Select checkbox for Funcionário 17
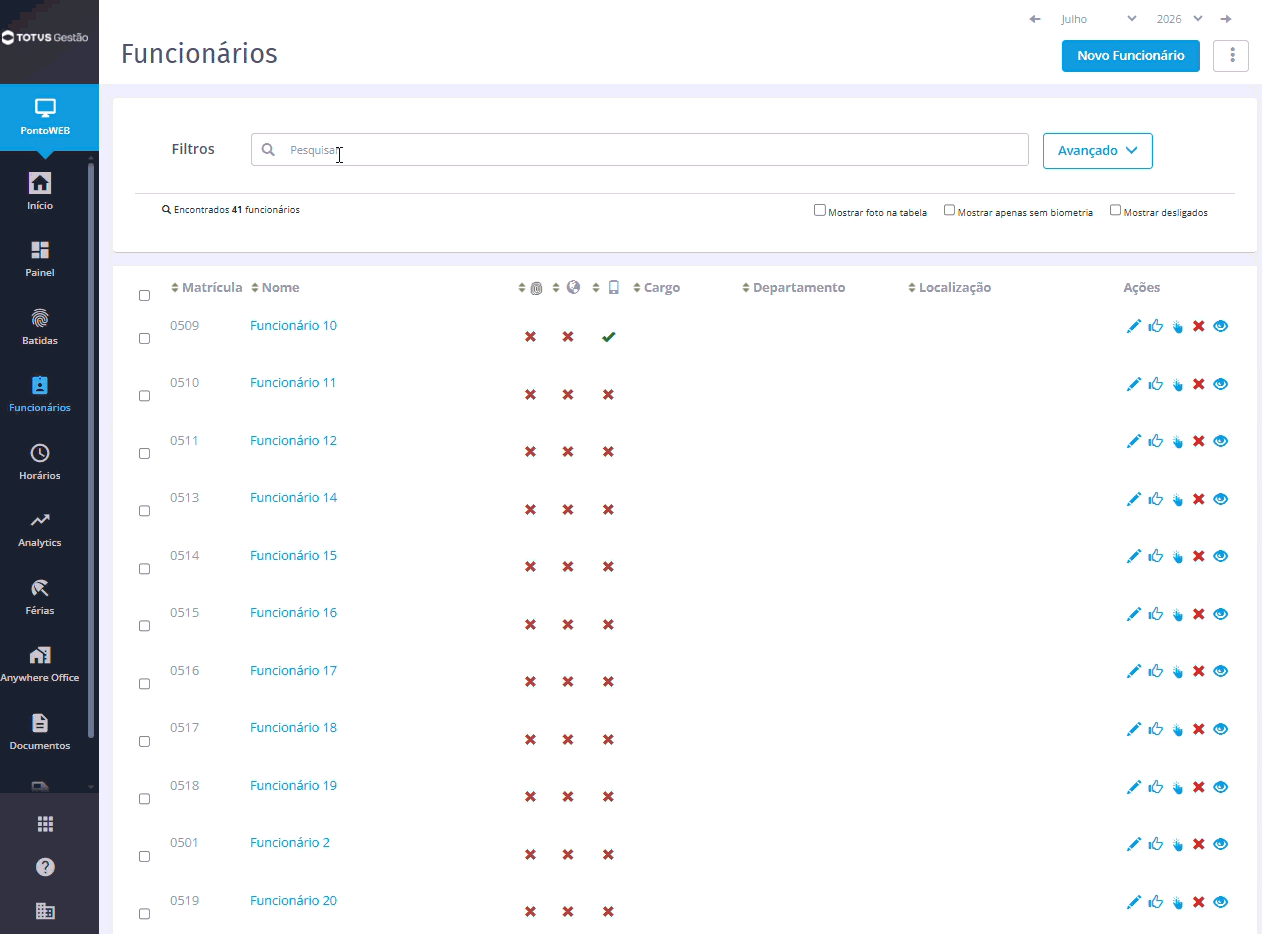Screen dimensions: 1262x934 coord(144,683)
